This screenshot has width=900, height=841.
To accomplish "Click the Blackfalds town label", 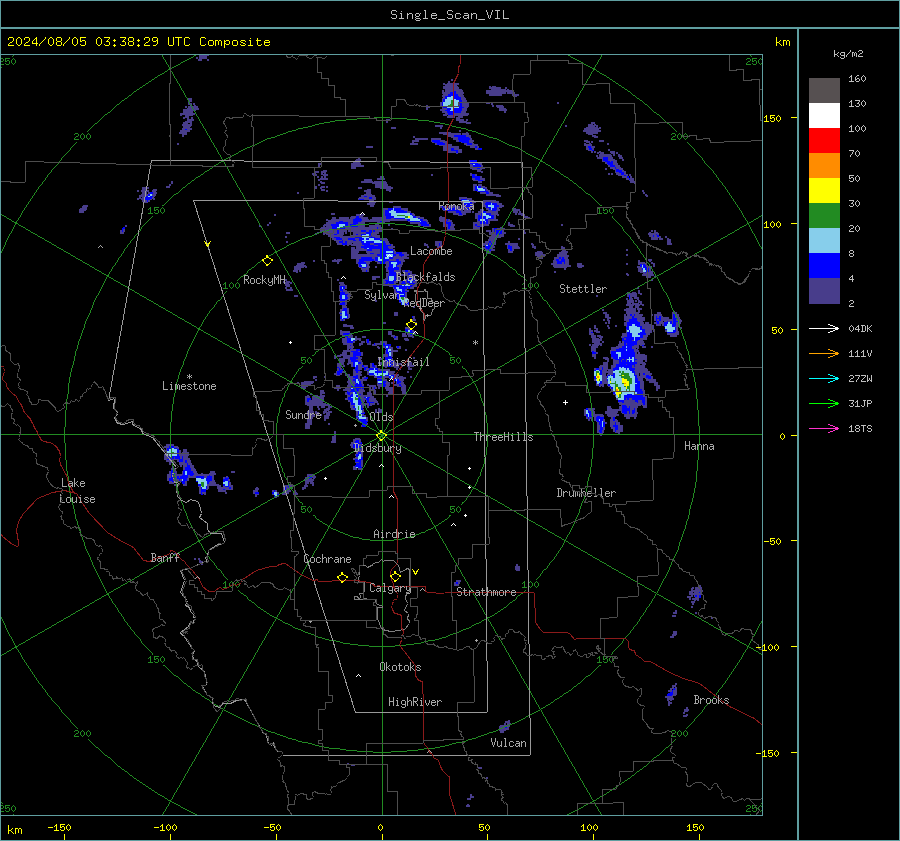I will pyautogui.click(x=425, y=277).
